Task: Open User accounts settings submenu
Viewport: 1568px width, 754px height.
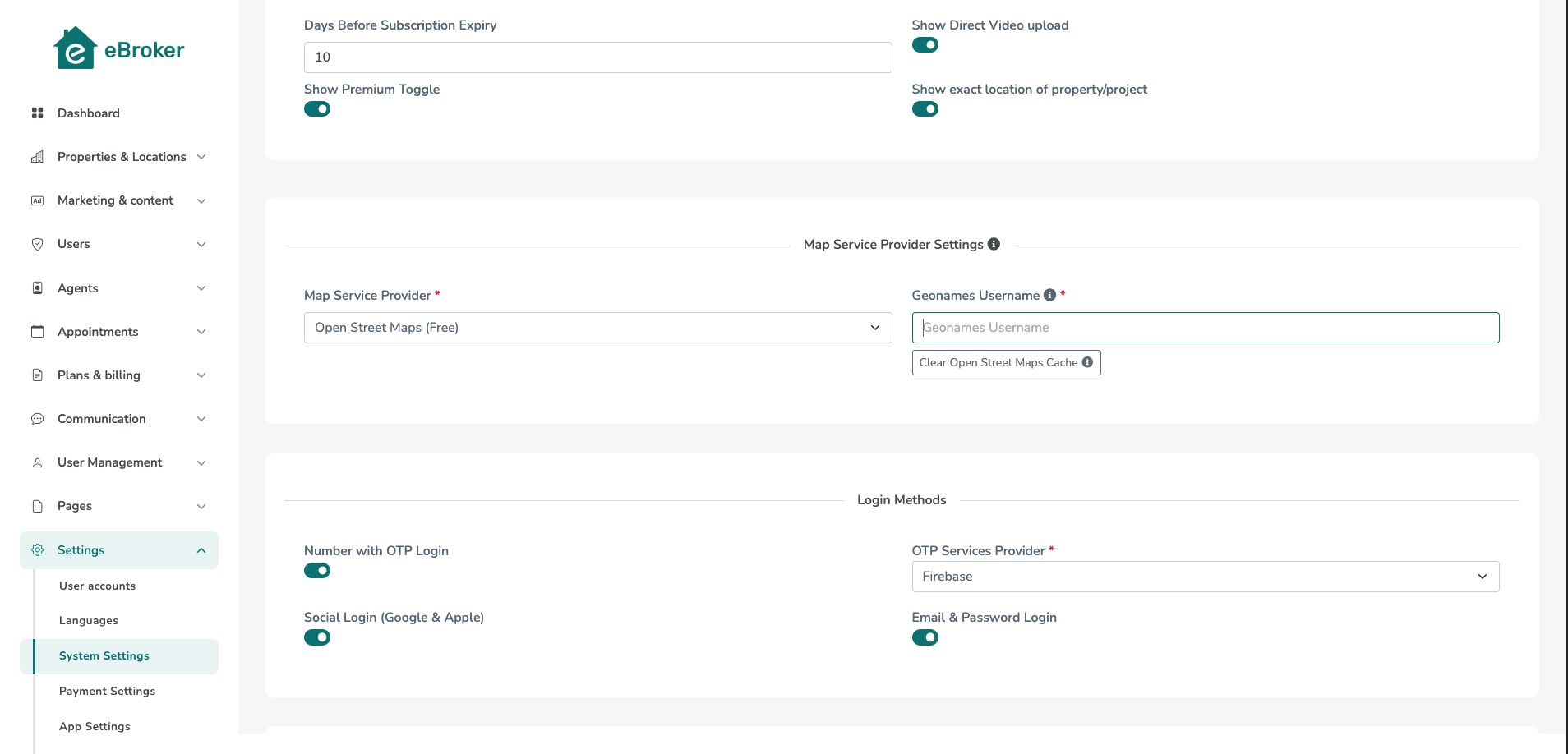Action: [97, 586]
